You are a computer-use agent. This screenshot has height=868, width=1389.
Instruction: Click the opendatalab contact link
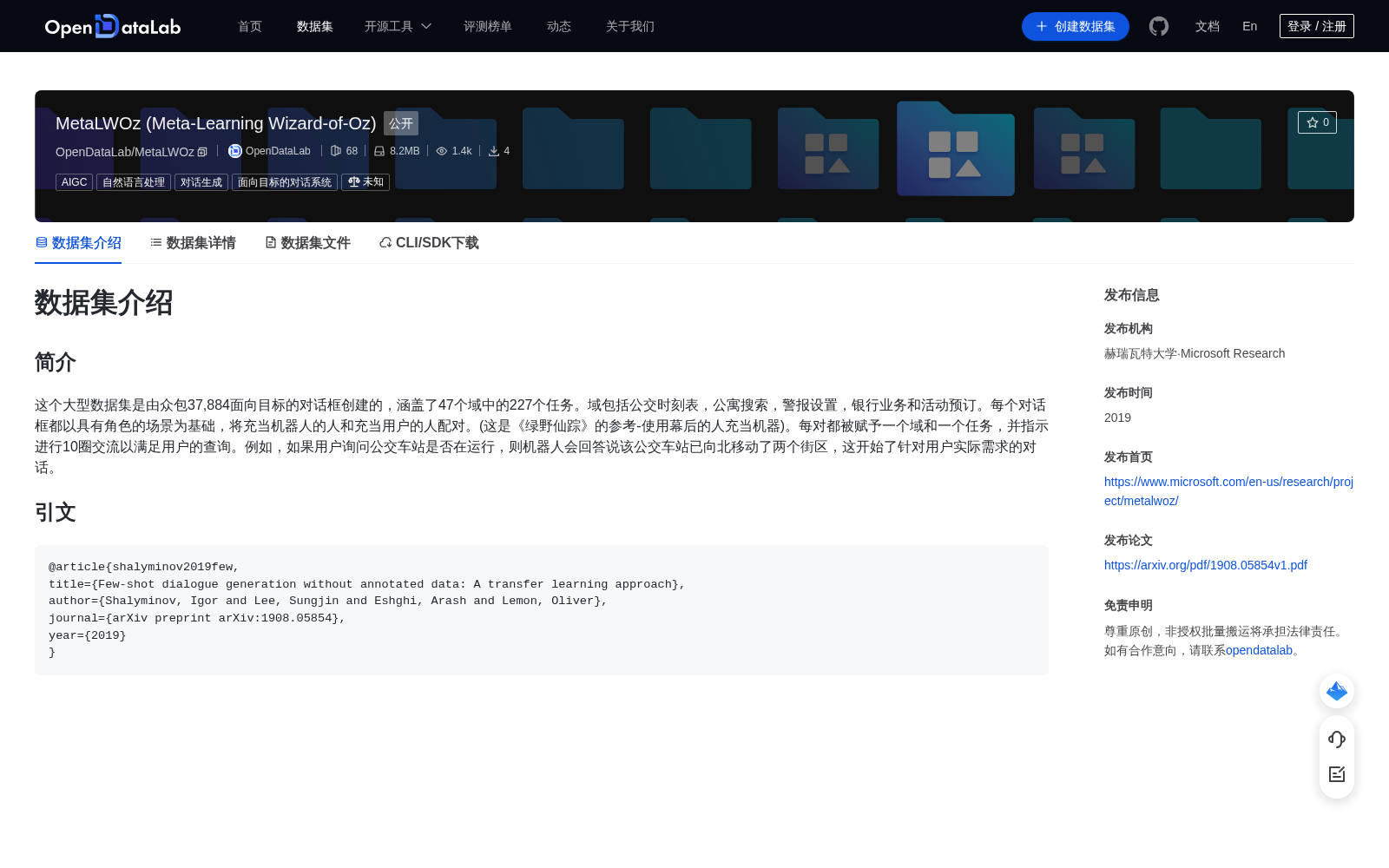[x=1259, y=650]
